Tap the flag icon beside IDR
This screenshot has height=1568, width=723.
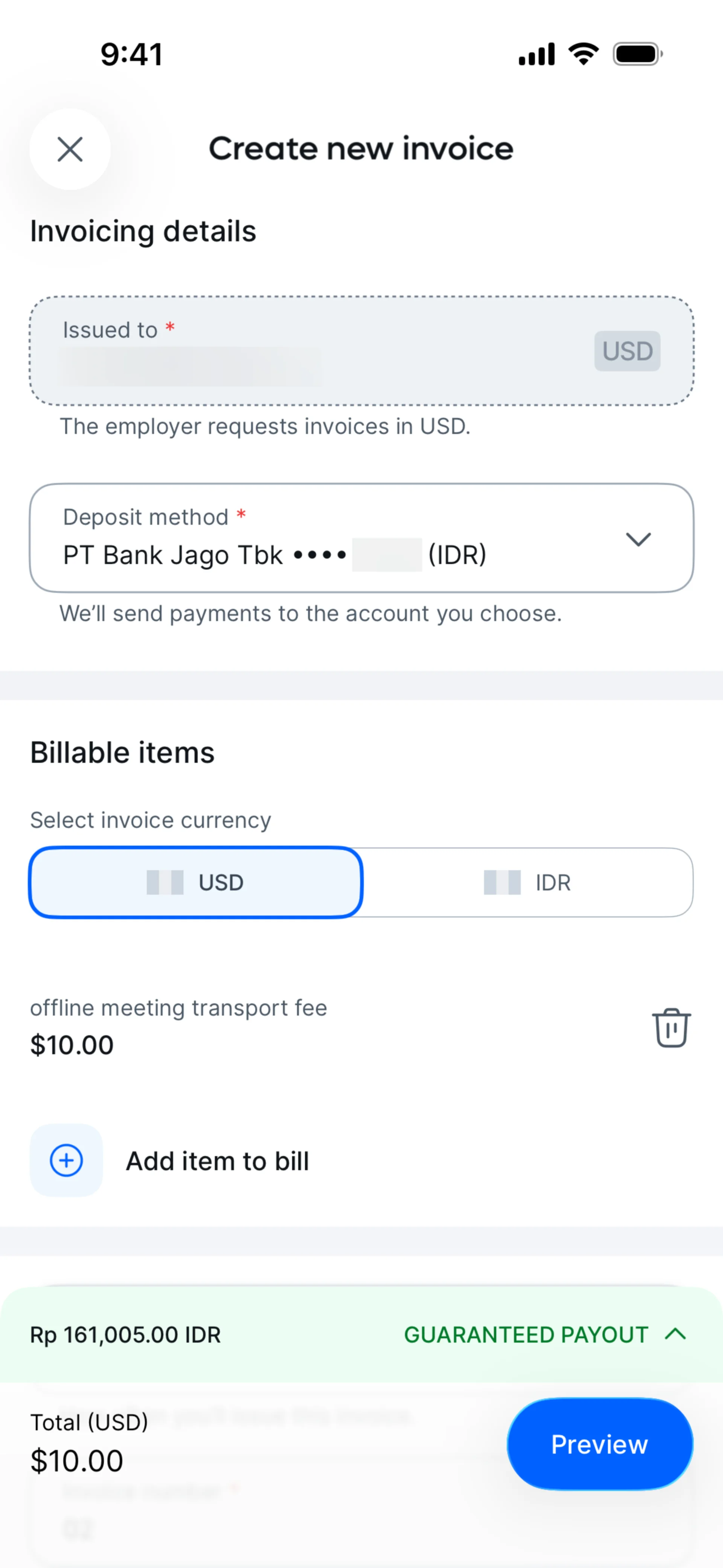(x=502, y=882)
